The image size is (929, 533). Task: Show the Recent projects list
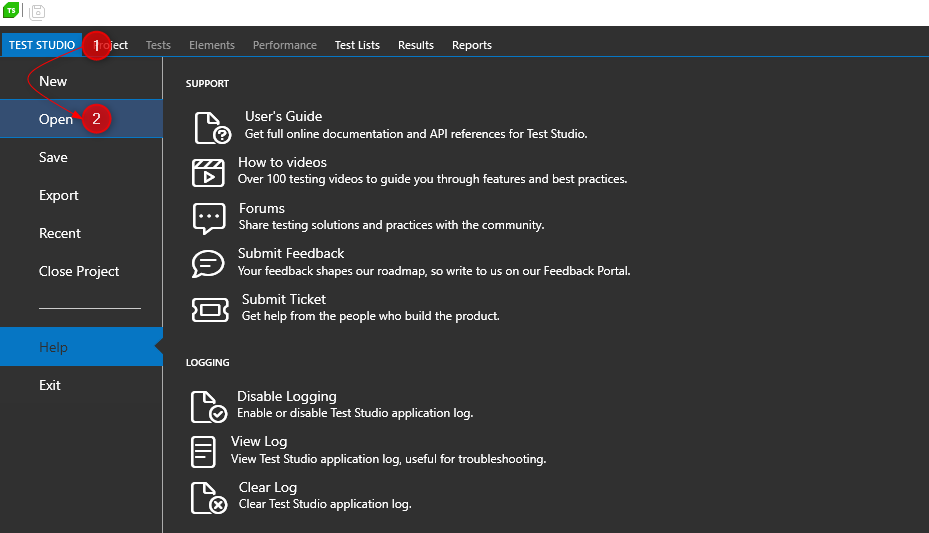coord(60,233)
